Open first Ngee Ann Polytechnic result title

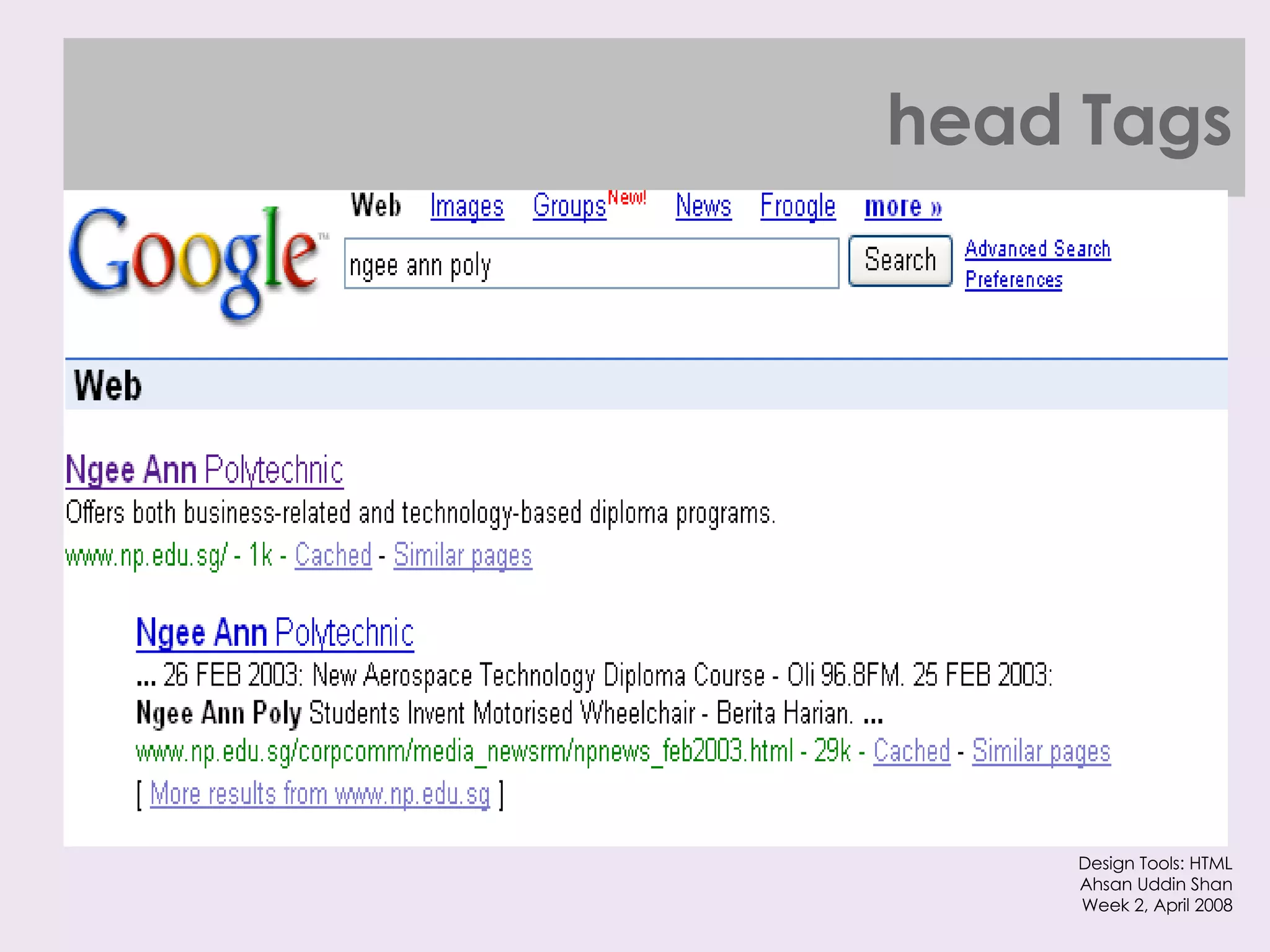[x=205, y=470]
